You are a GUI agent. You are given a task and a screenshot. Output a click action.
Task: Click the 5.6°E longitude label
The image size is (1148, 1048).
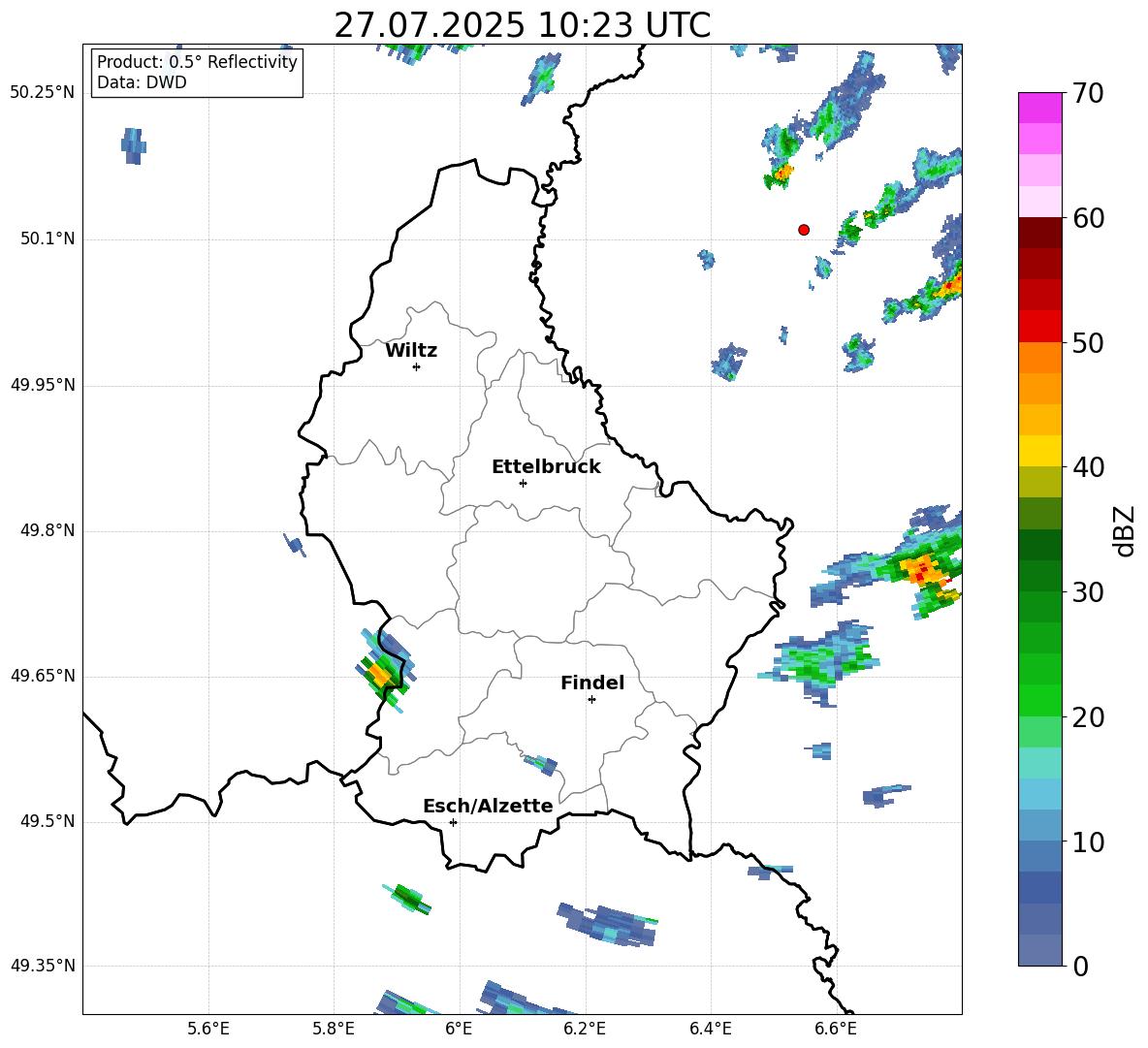pyautogui.click(x=208, y=1029)
